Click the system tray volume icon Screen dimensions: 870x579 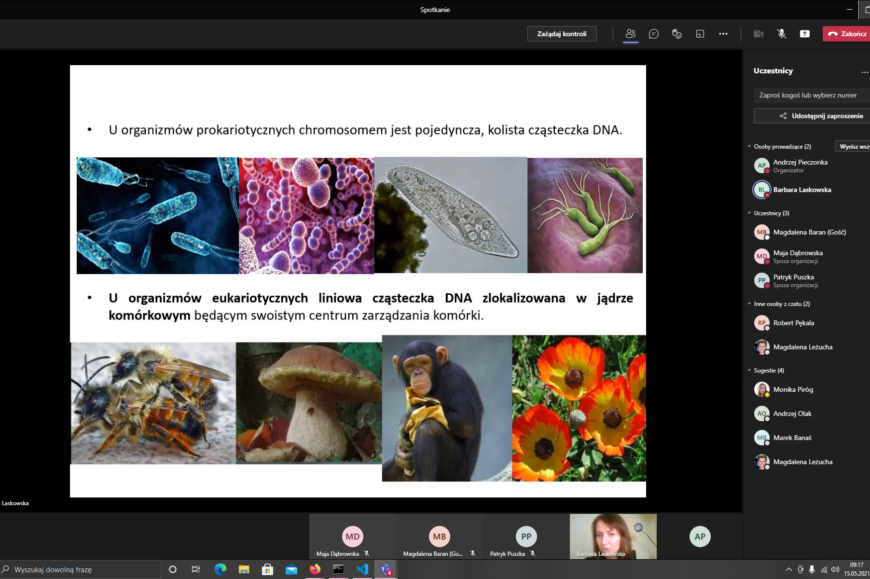pos(835,570)
